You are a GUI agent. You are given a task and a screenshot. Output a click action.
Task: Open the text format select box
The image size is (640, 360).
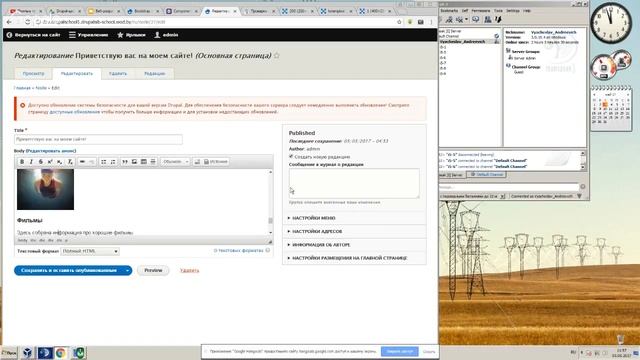90,251
